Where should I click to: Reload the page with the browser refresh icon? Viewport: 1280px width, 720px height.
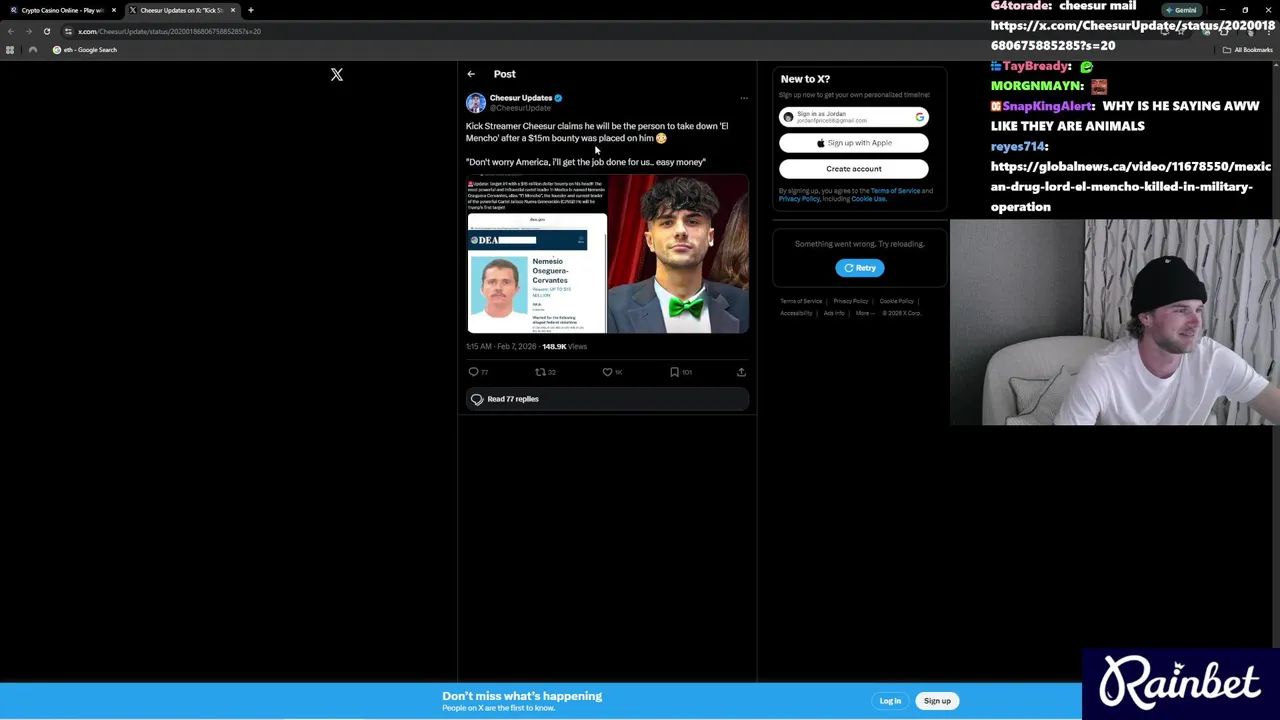[x=46, y=31]
